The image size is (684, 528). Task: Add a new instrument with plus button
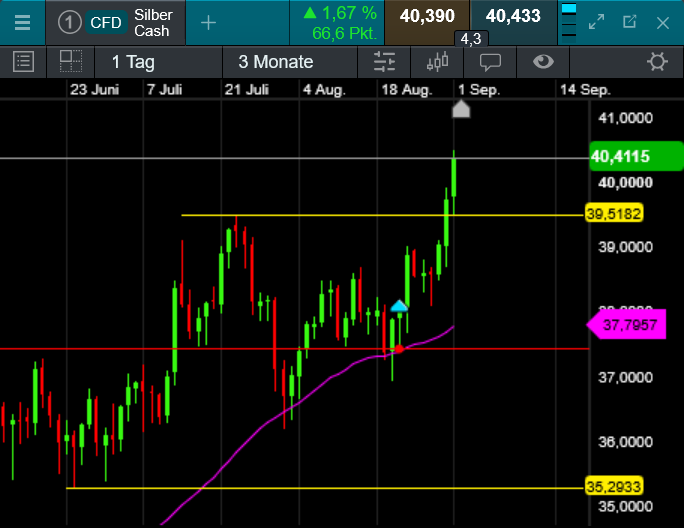(x=209, y=23)
